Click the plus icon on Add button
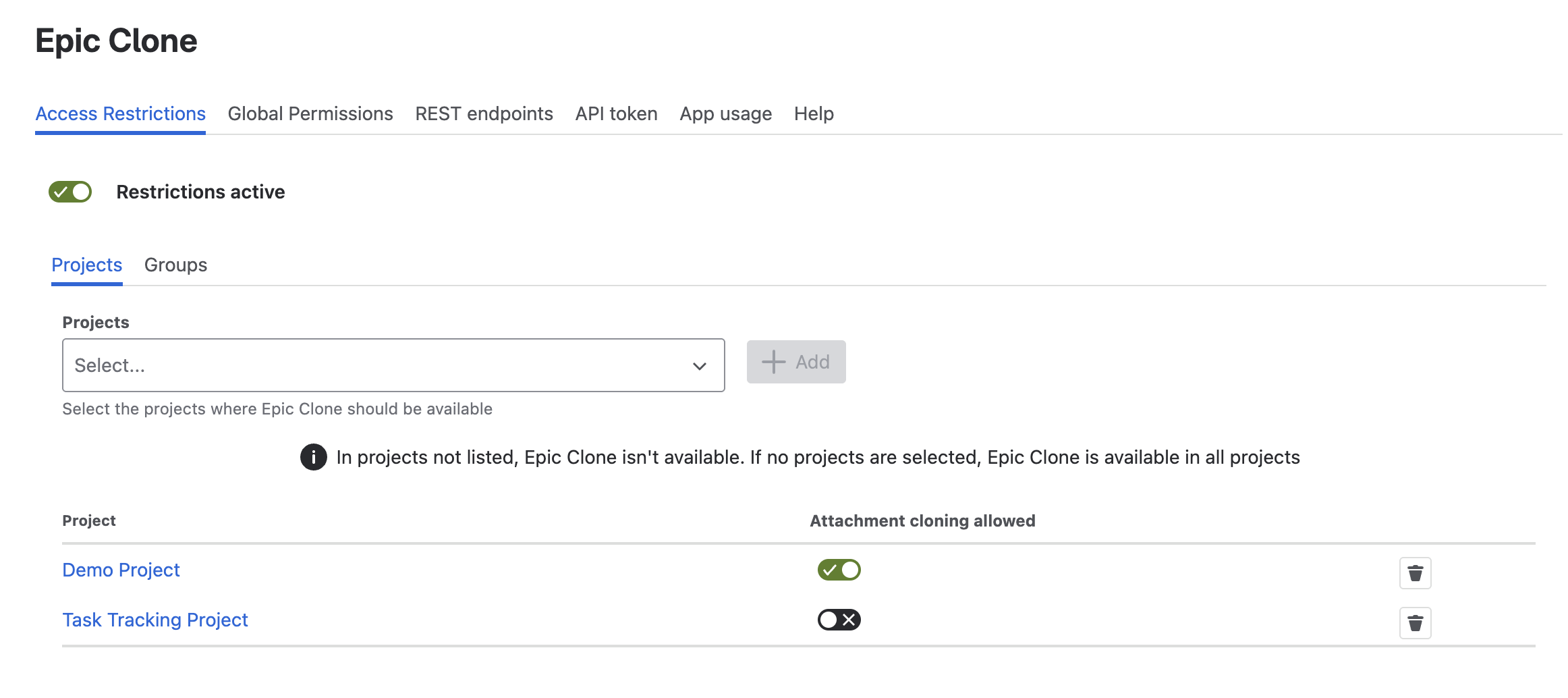This screenshot has height=698, width=1568. point(773,362)
